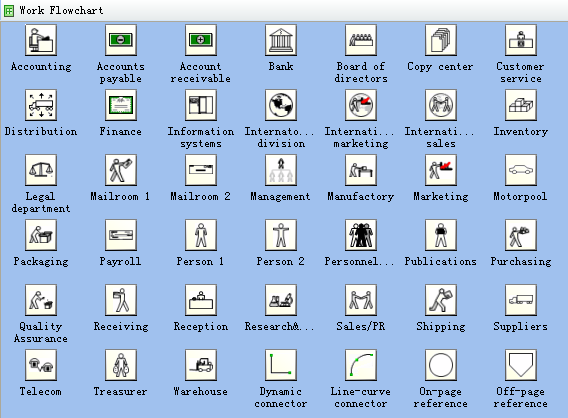Pick the International sales shape icon

tap(441, 105)
